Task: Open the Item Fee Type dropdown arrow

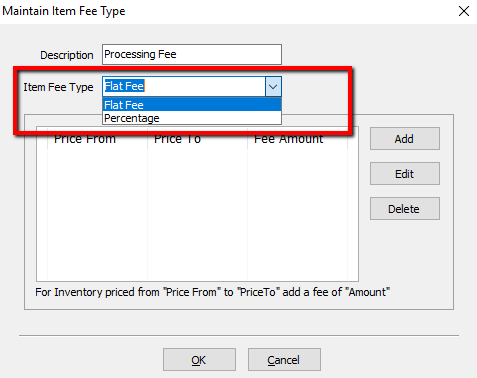Action: click(273, 87)
